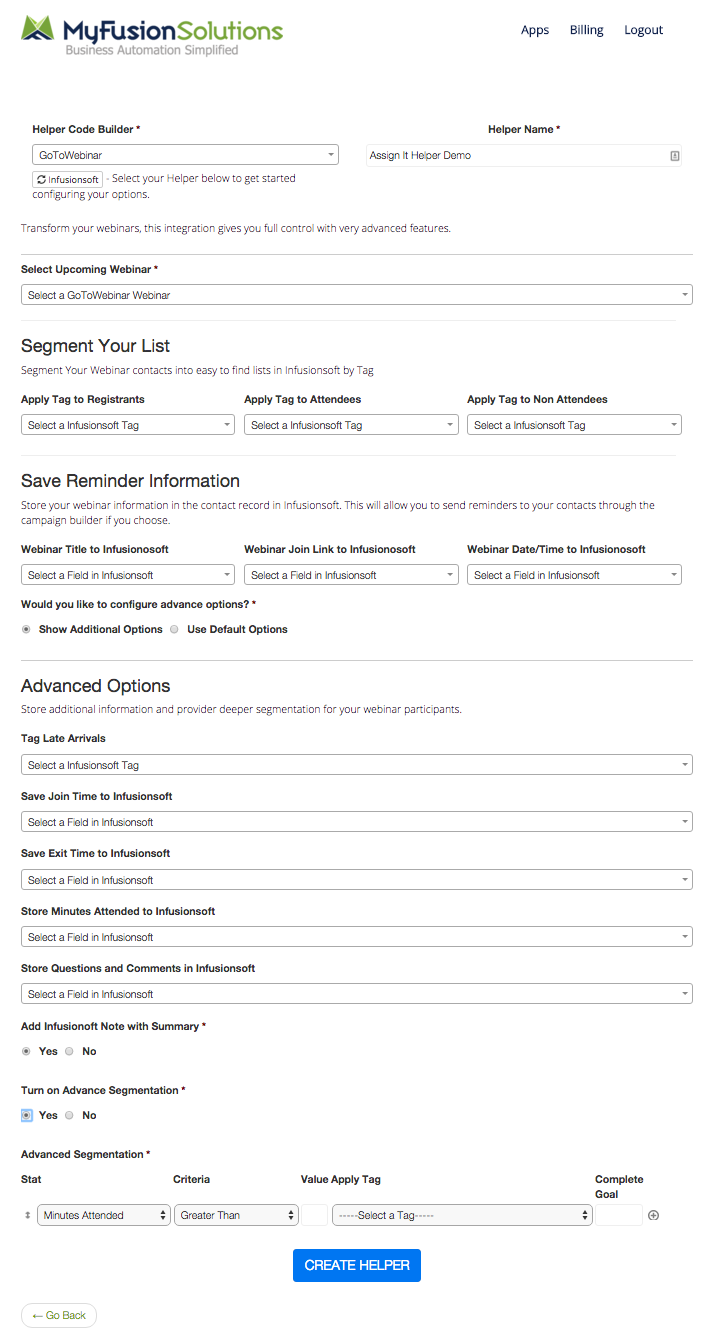Click the Save Reminder Information heading
Screen dimensions: 726x1333
pyautogui.click(x=130, y=481)
